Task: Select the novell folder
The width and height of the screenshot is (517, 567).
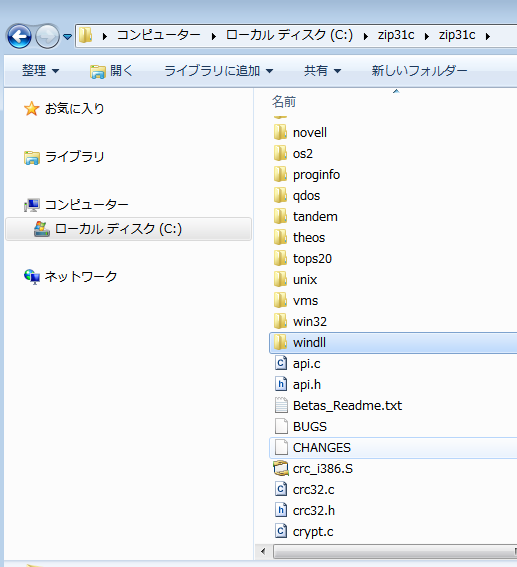Action: point(309,132)
